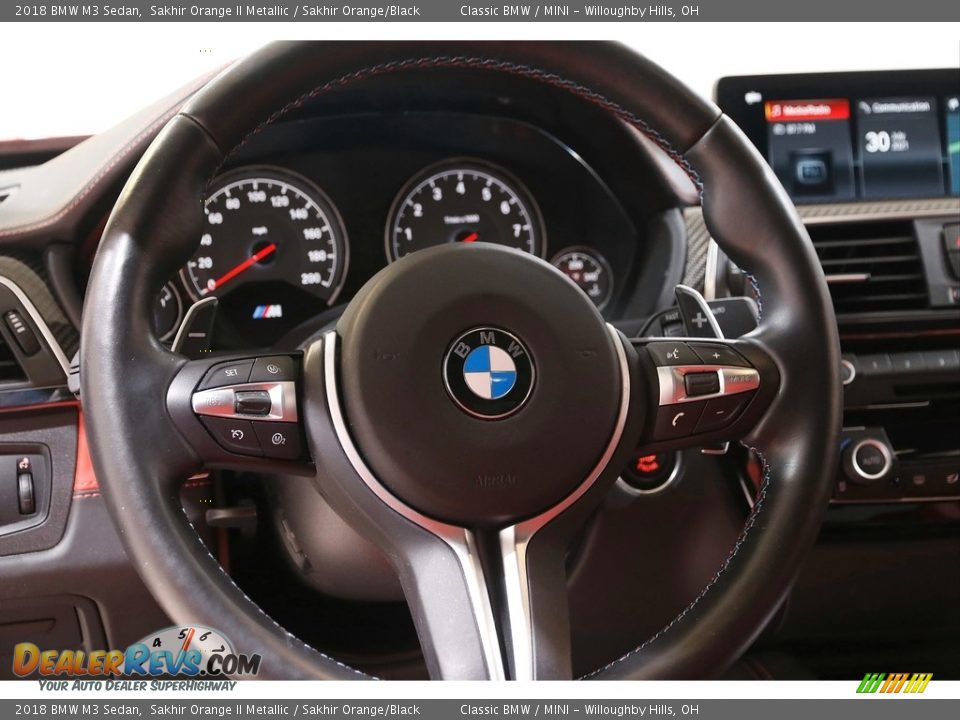
Task: Adjust the center air vent slider tab
Action: click(x=846, y=279)
